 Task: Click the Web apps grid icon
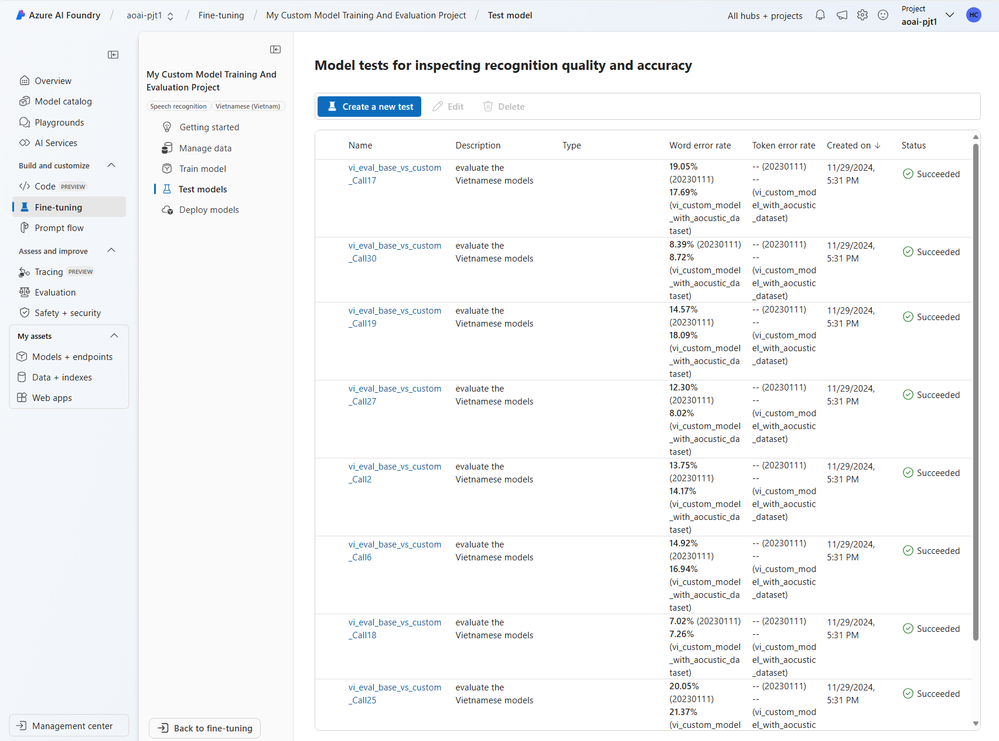click(22, 398)
